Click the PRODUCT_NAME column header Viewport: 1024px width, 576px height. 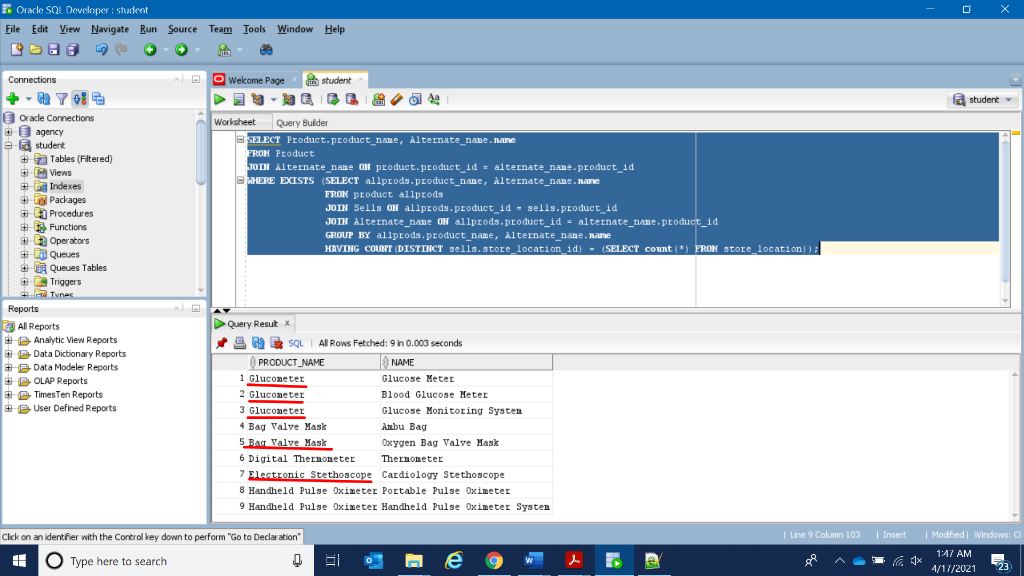[314, 362]
